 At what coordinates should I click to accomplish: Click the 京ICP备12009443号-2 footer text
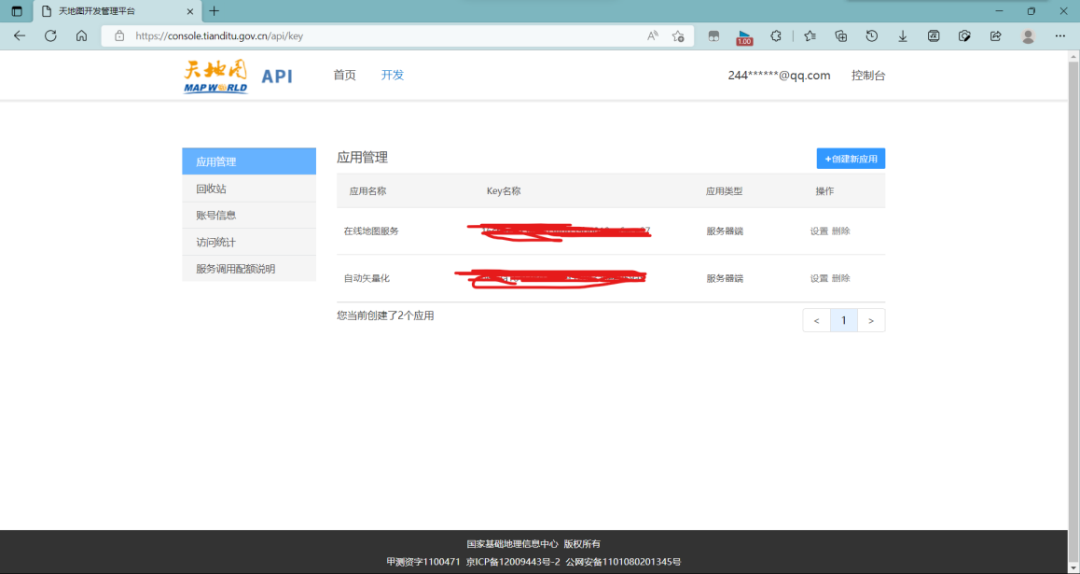[x=513, y=562]
